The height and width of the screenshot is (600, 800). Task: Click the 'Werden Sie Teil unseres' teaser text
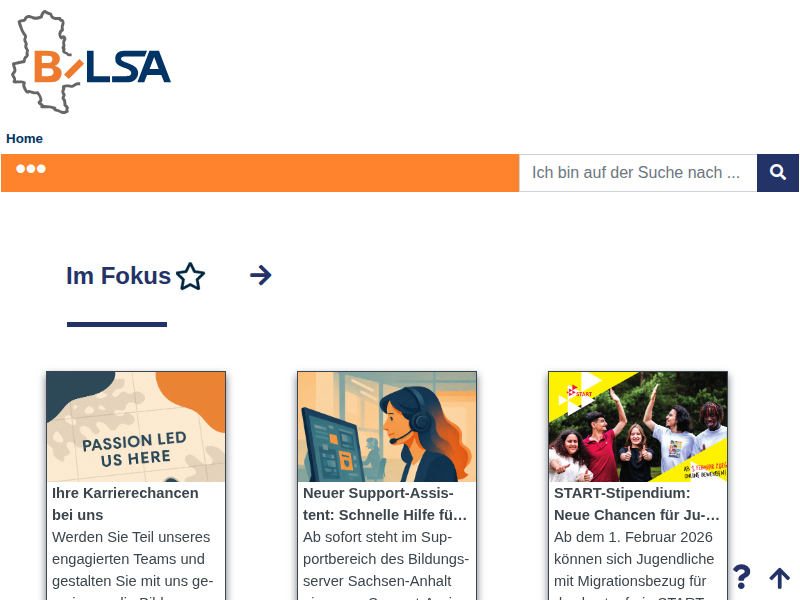[x=133, y=564]
